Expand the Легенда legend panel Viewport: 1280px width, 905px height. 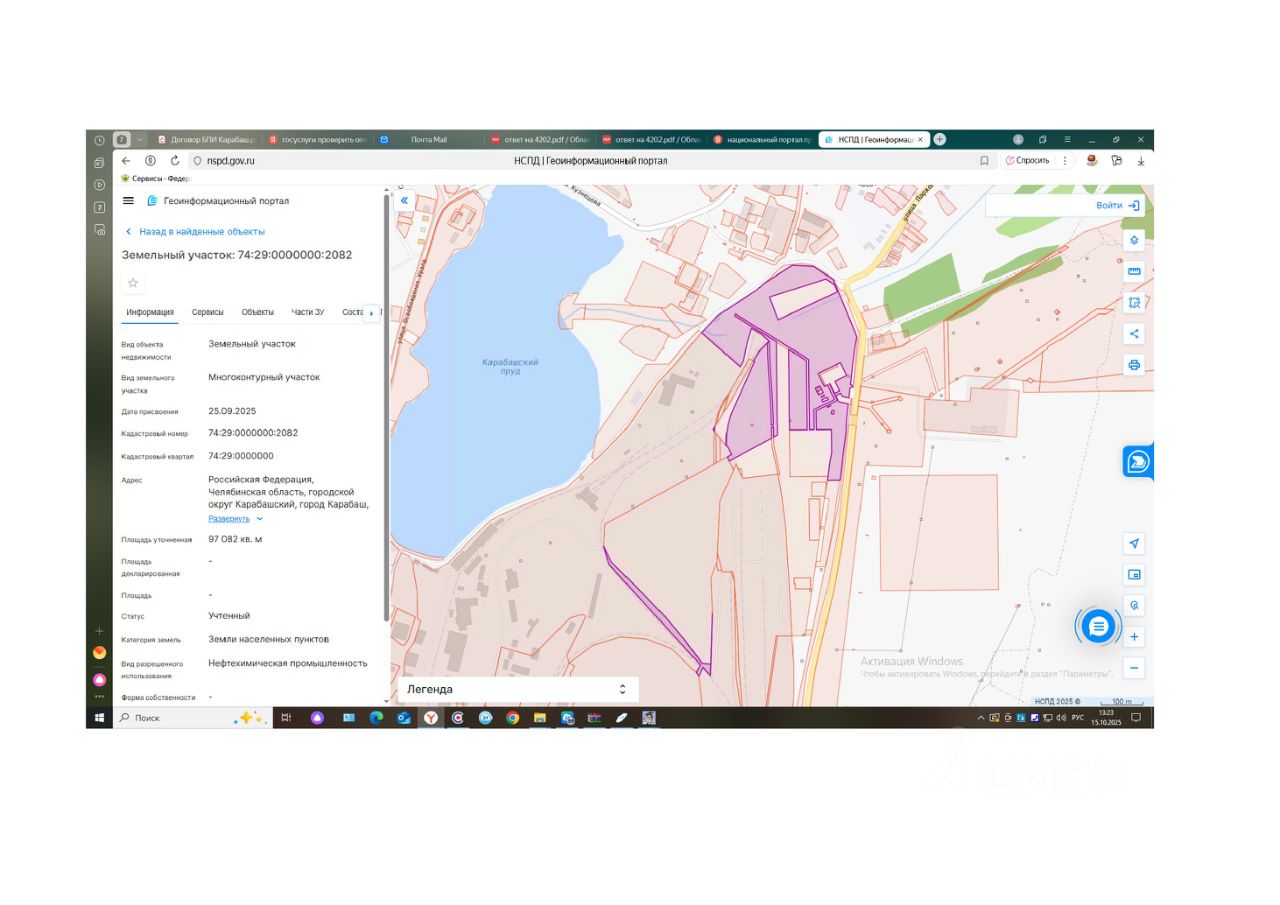point(518,689)
